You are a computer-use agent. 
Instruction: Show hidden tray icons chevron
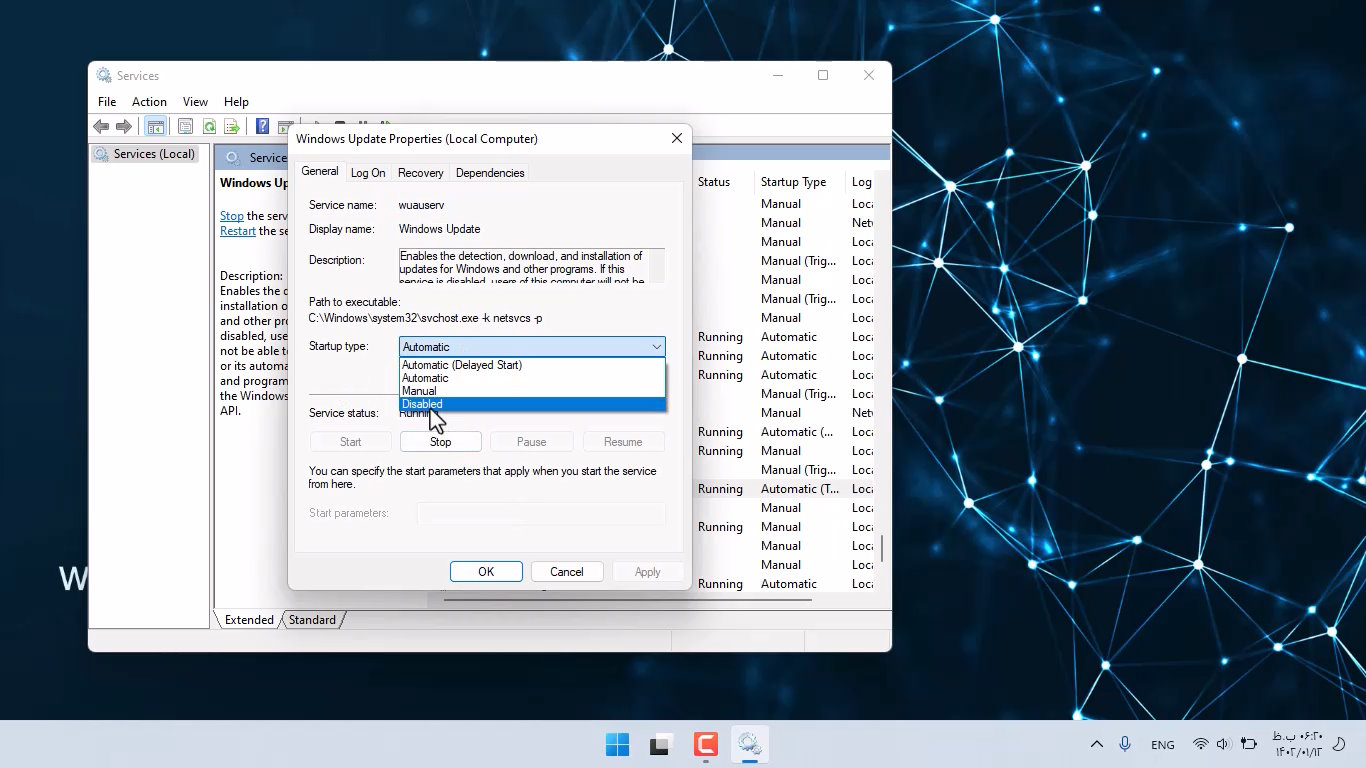pyautogui.click(x=1097, y=745)
